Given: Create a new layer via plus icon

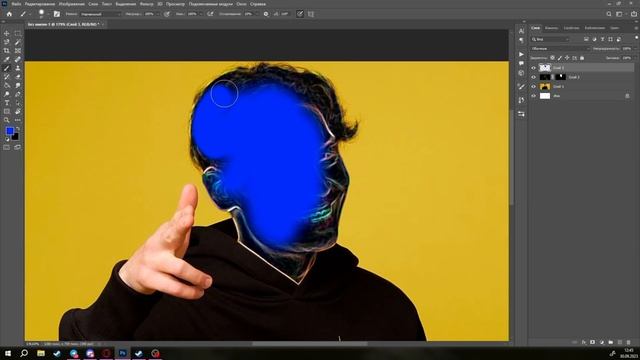Looking at the screenshot, I should point(620,342).
